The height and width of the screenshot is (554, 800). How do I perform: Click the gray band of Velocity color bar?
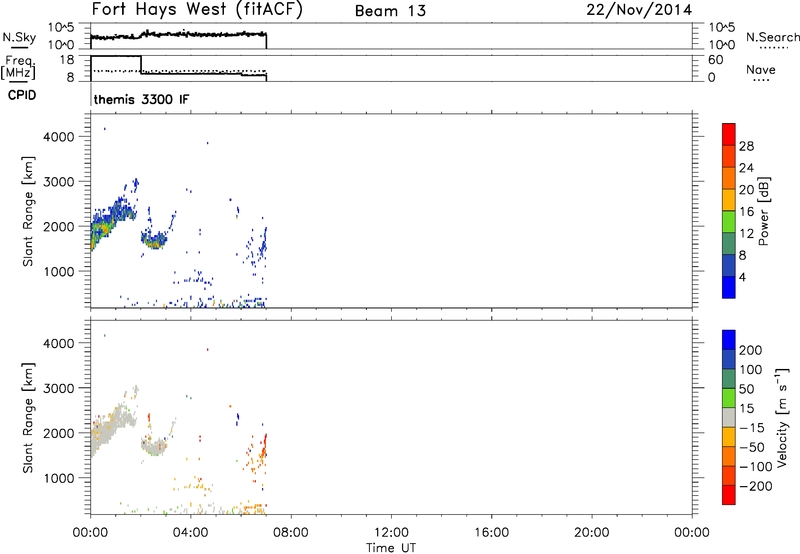[729, 418]
